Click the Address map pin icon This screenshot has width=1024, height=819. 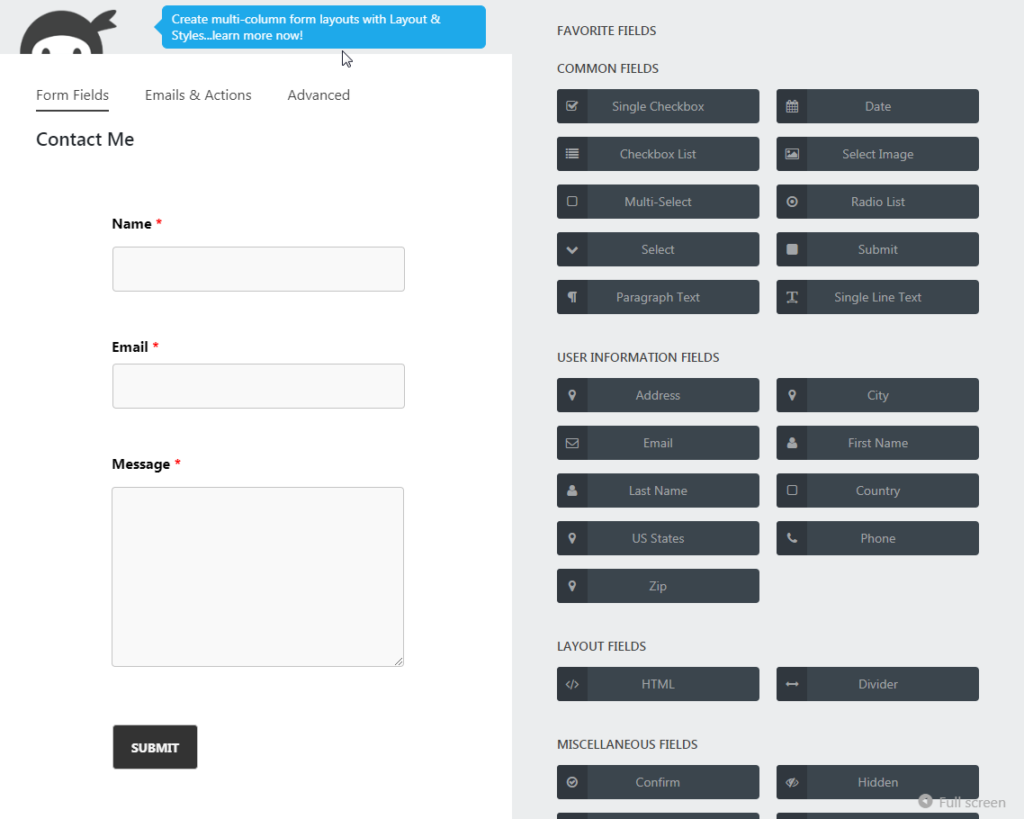click(572, 394)
